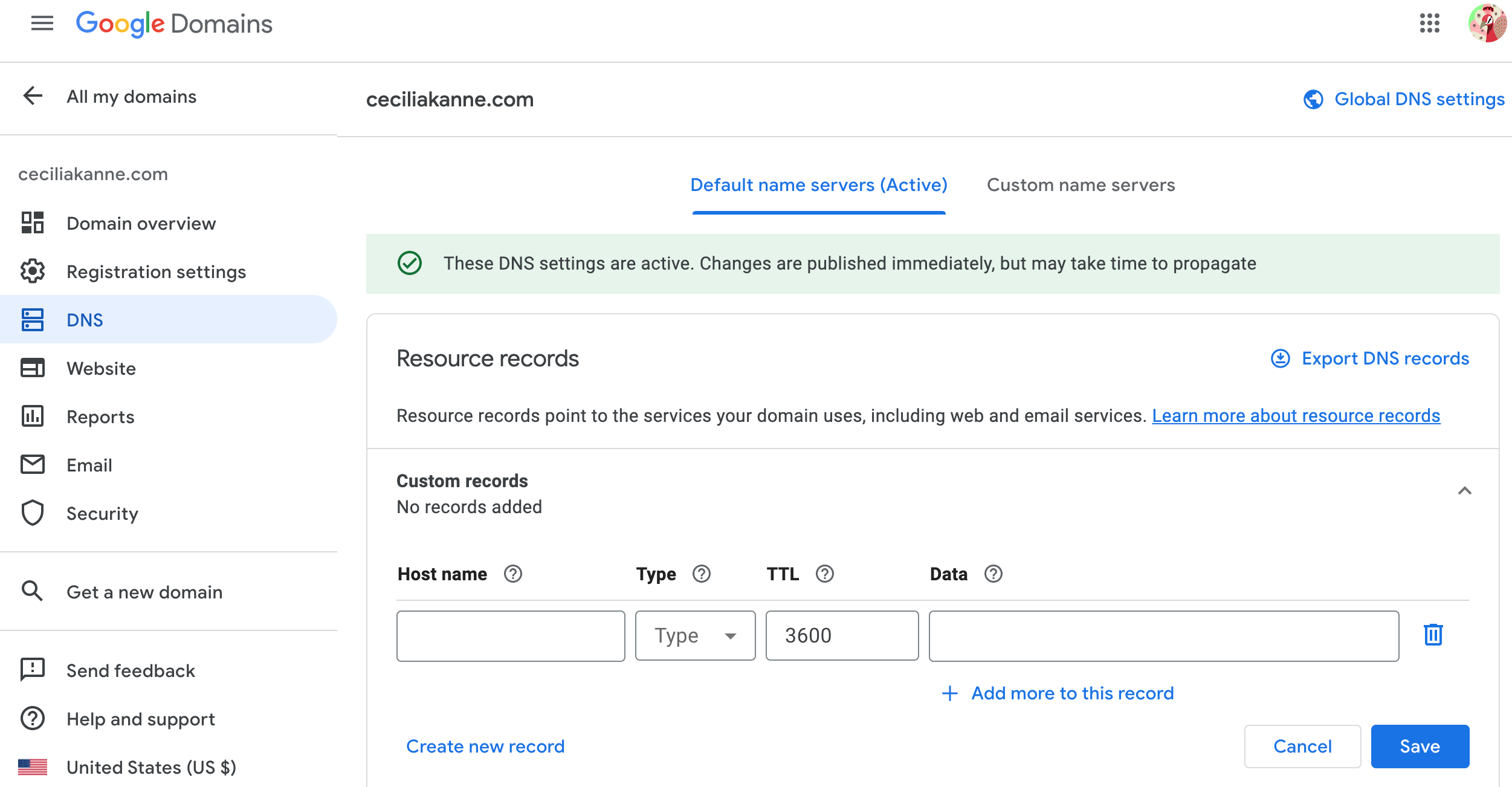Click the blue Save button
This screenshot has width=1512, height=787.
point(1420,747)
